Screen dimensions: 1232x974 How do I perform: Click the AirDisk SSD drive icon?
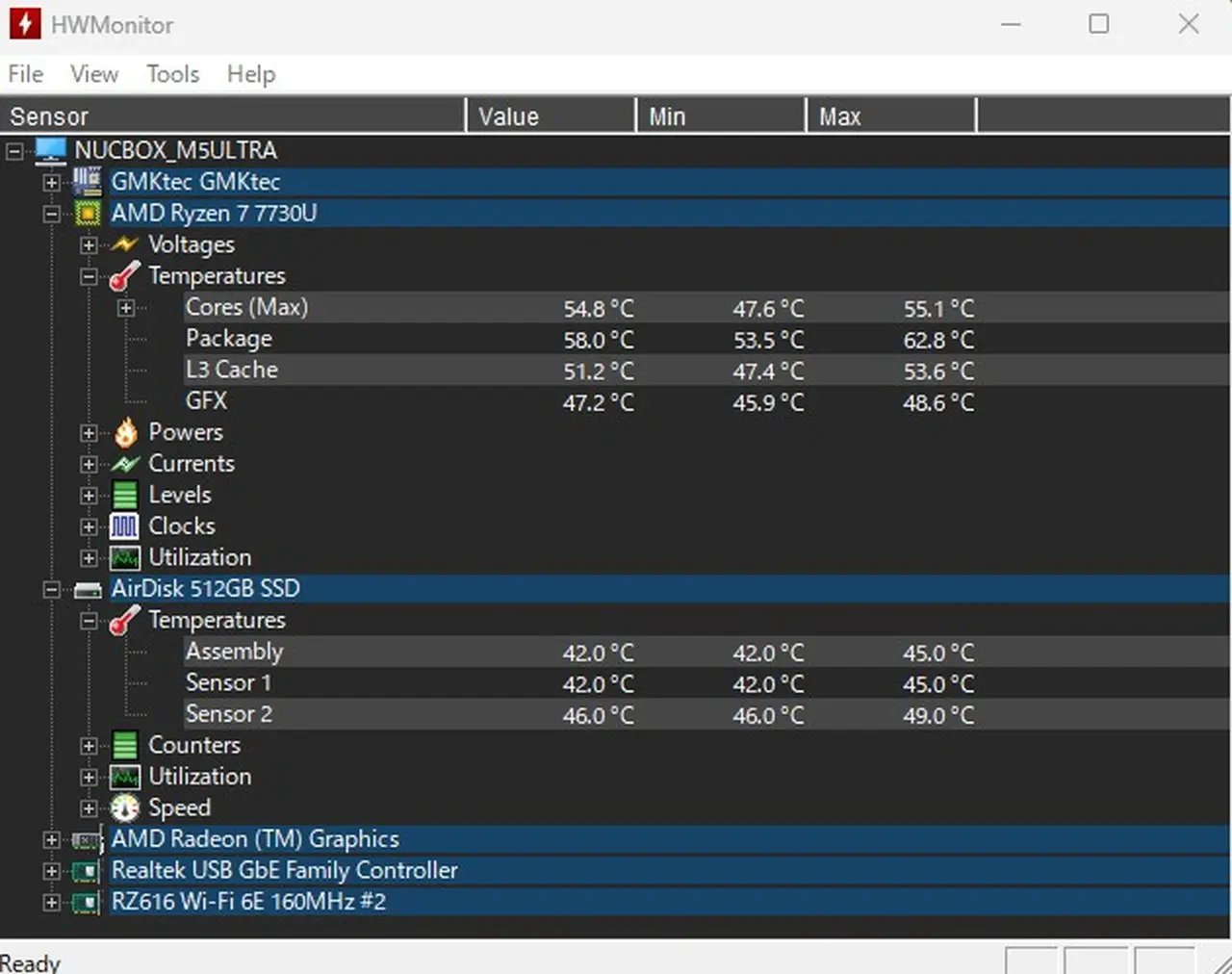88,589
